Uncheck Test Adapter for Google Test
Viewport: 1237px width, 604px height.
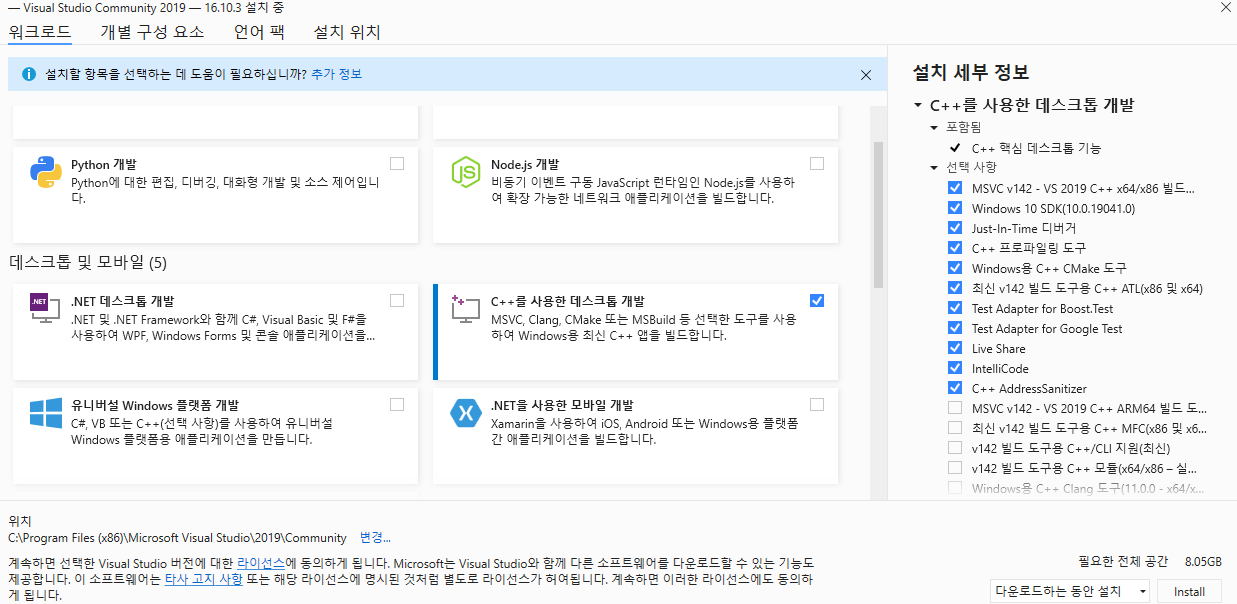click(x=955, y=328)
